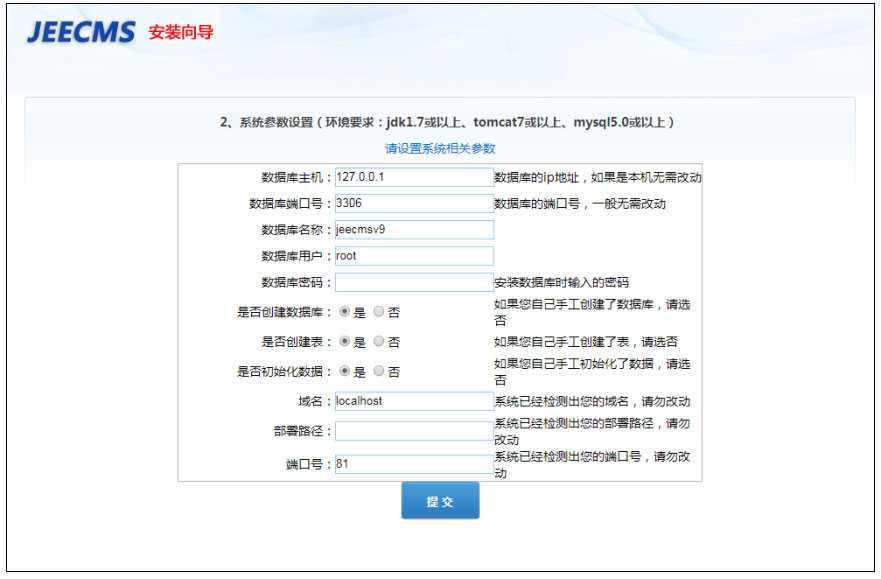The width and height of the screenshot is (881, 579).
Task: Choose 是 for 是否创建表
Action: pos(345,341)
